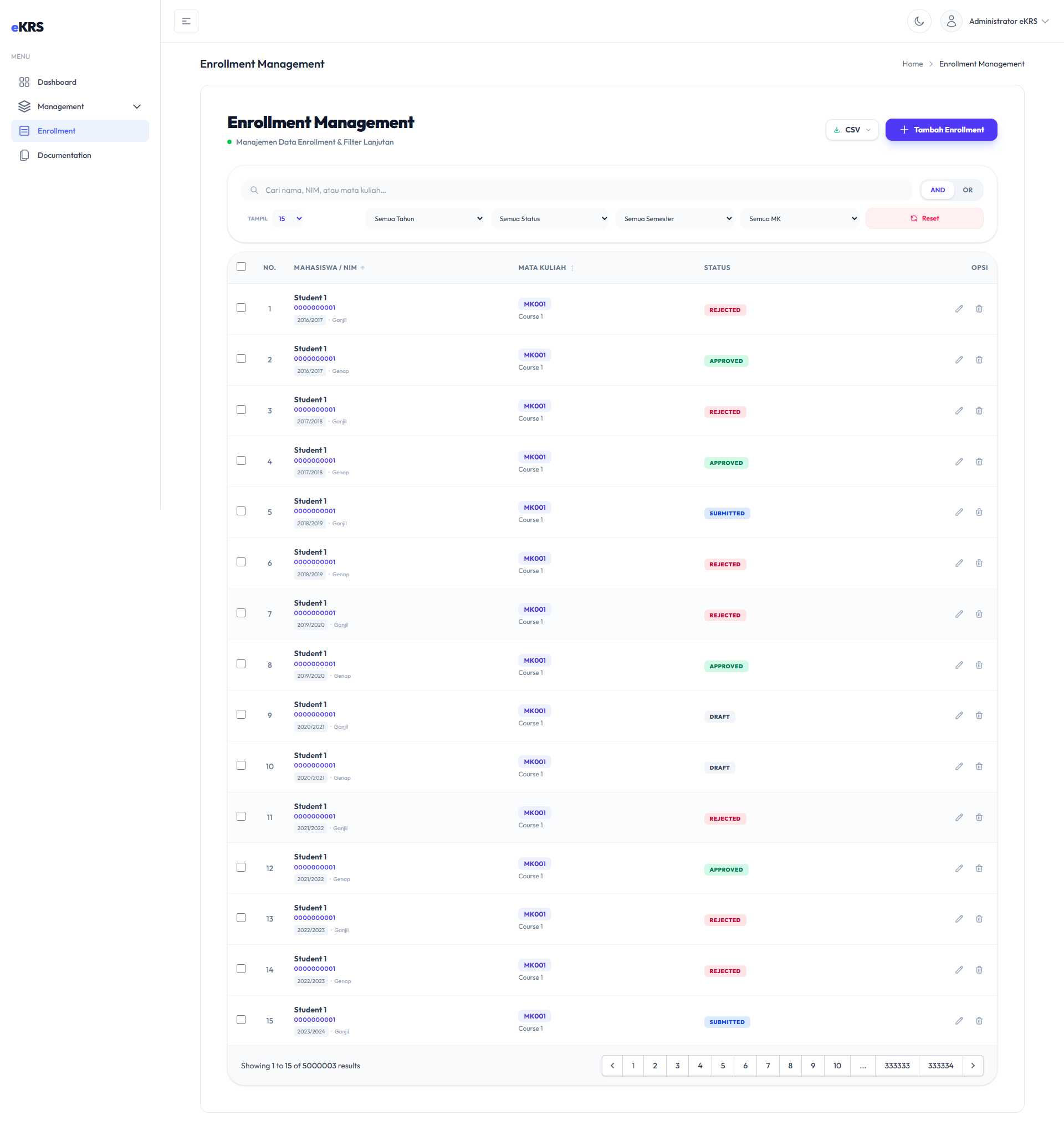This screenshot has width=1064, height=1126.
Task: Edit enrollment row 8 pencil icon
Action: click(x=959, y=665)
